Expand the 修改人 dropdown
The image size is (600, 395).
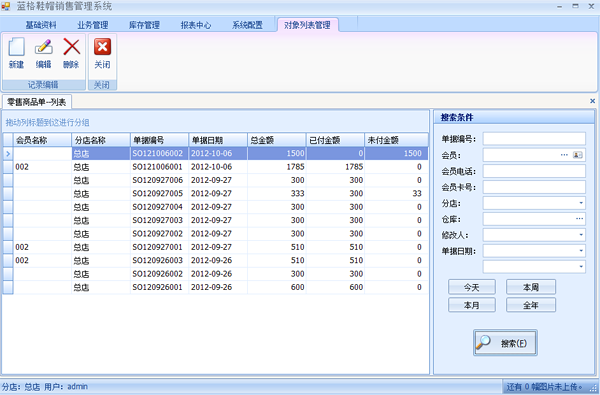pos(581,235)
